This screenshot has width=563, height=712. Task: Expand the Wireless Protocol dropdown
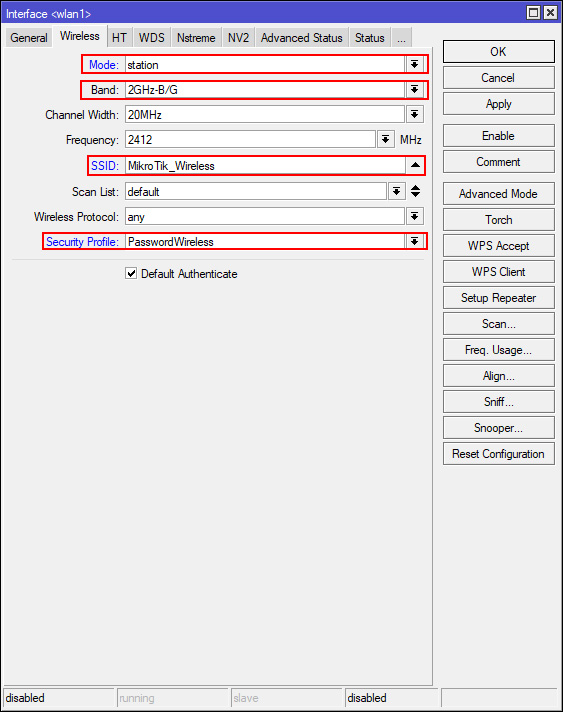pyautogui.click(x=415, y=217)
